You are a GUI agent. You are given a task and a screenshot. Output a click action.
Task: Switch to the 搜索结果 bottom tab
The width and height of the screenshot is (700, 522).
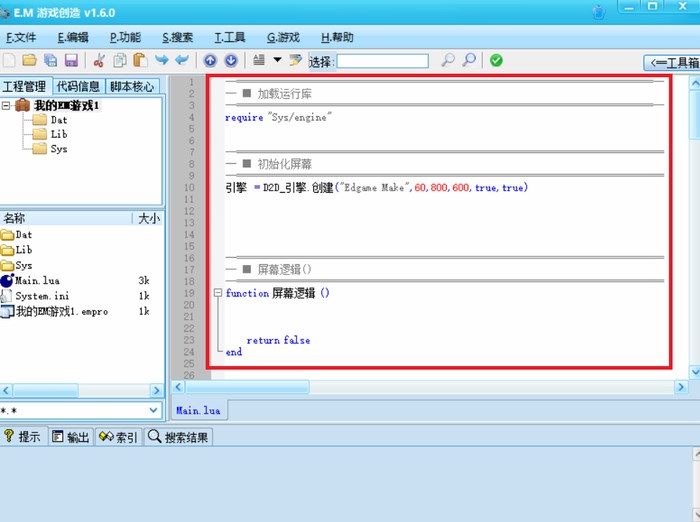coord(178,437)
